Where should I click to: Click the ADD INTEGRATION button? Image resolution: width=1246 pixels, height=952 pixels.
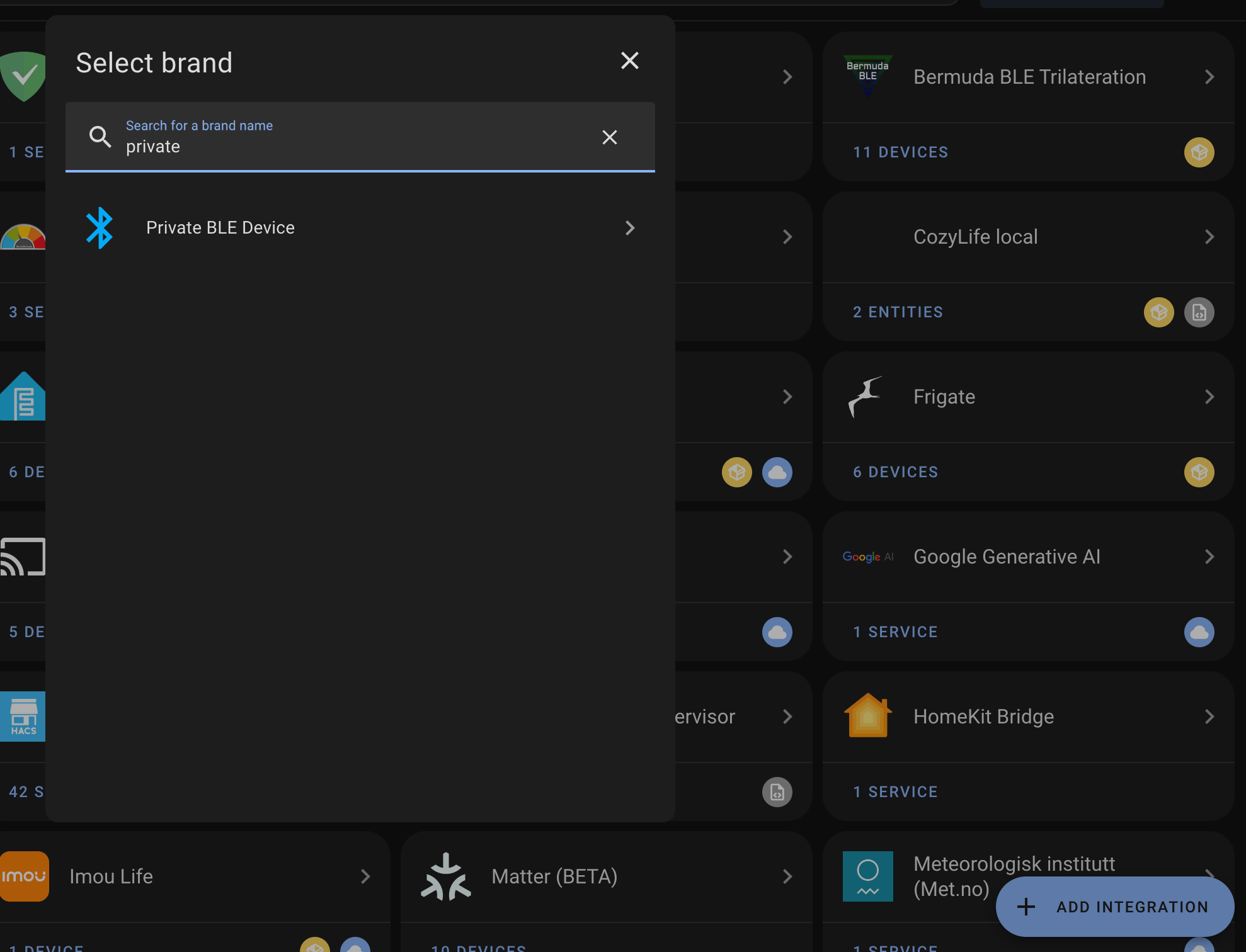[x=1114, y=907]
